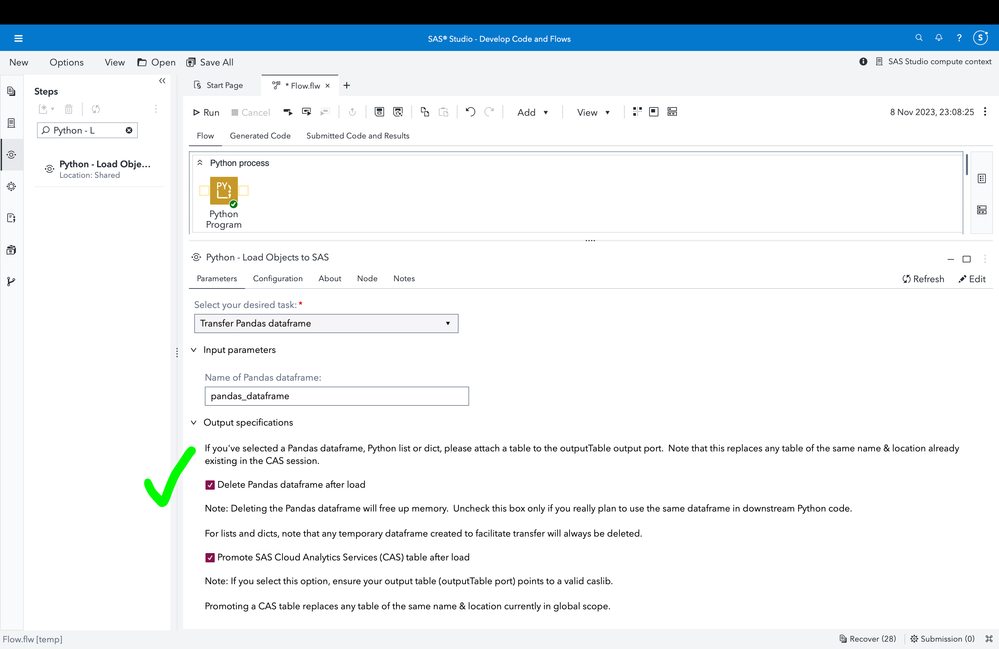This screenshot has width=999, height=649.
Task: Click the layout toggle toolbar icon
Action: tap(672, 112)
